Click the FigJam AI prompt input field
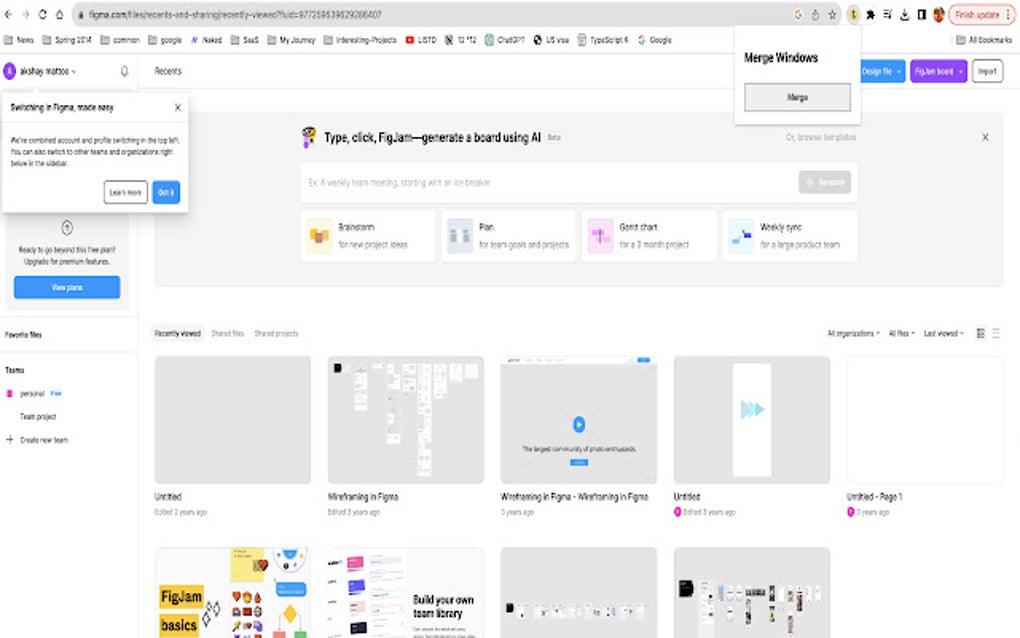Screen dimensions: 1020x638 [x=550, y=182]
